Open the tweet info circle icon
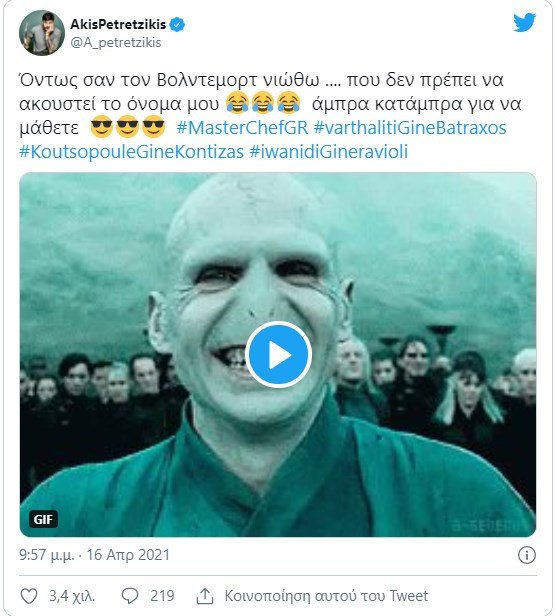The image size is (556, 616). tap(527, 555)
